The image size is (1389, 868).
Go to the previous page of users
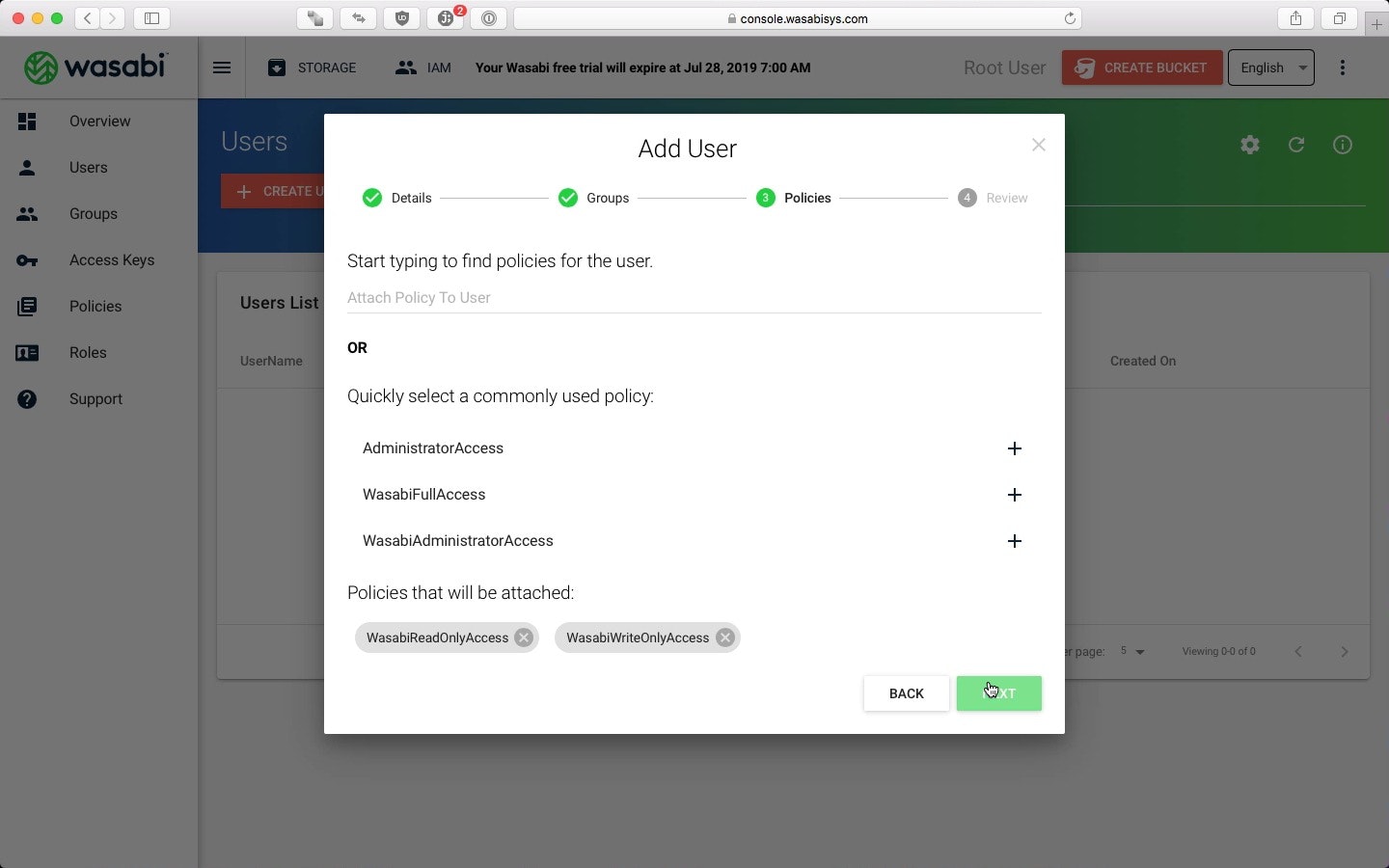click(1298, 652)
